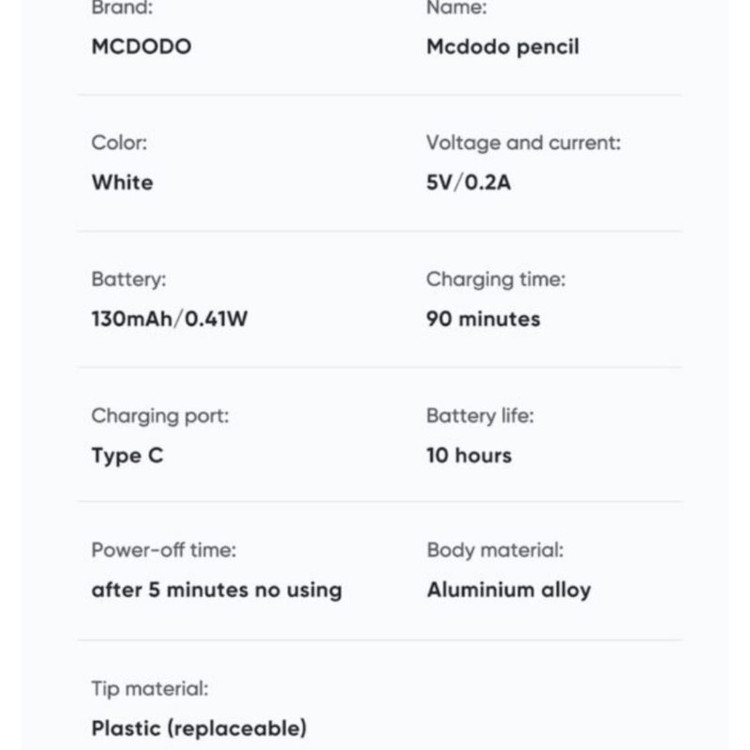The image size is (750, 750).
Task: Click the Voltage and current label
Action: [x=523, y=143]
